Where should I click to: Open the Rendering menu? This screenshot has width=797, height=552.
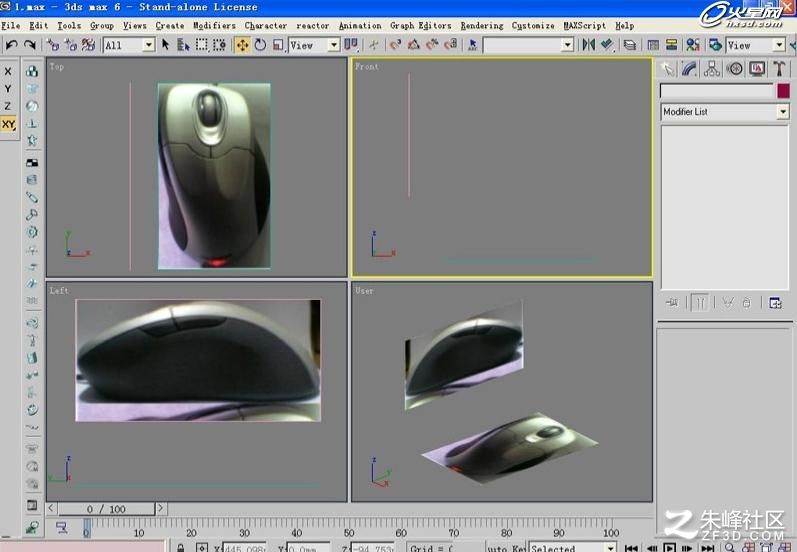[x=482, y=25]
